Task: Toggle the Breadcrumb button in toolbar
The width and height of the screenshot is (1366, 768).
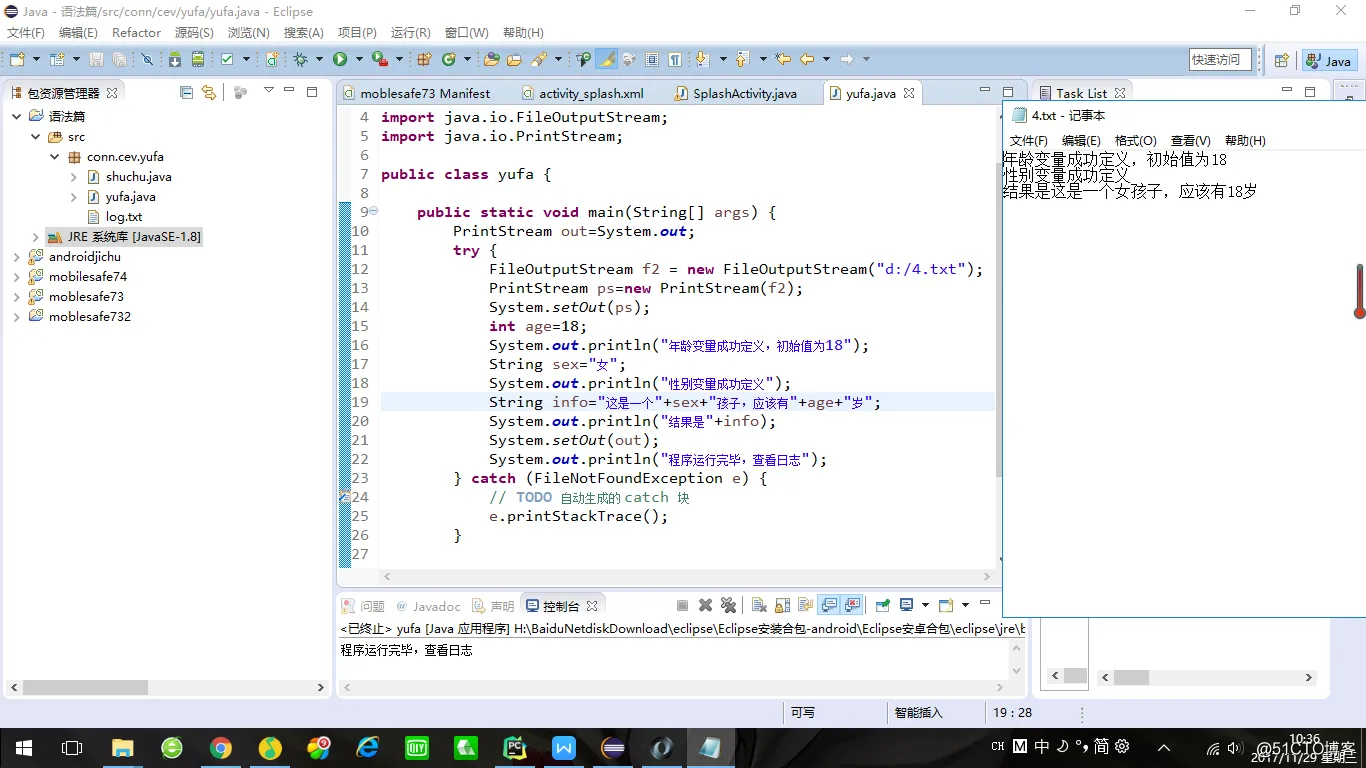Action: click(x=583, y=59)
